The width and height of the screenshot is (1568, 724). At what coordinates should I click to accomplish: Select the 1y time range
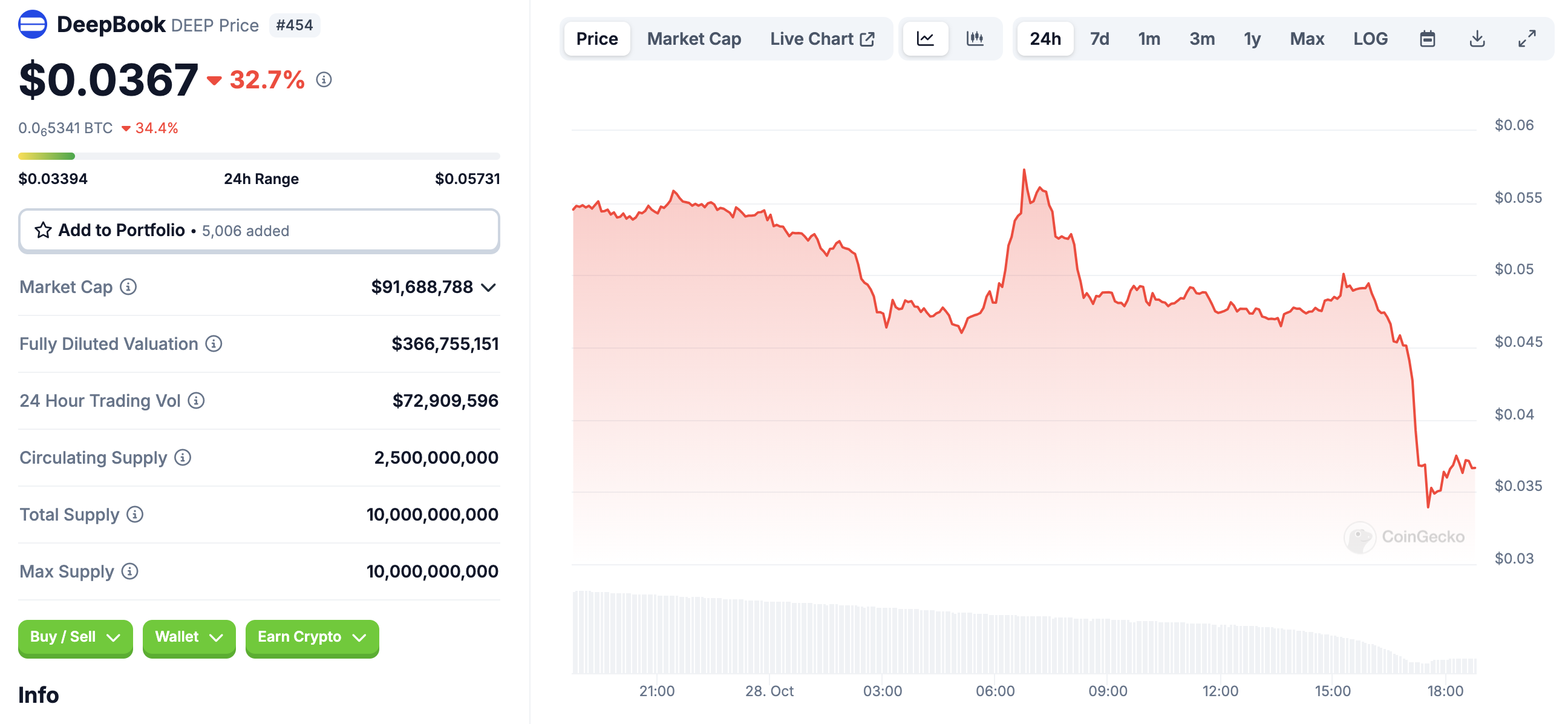pyautogui.click(x=1252, y=39)
